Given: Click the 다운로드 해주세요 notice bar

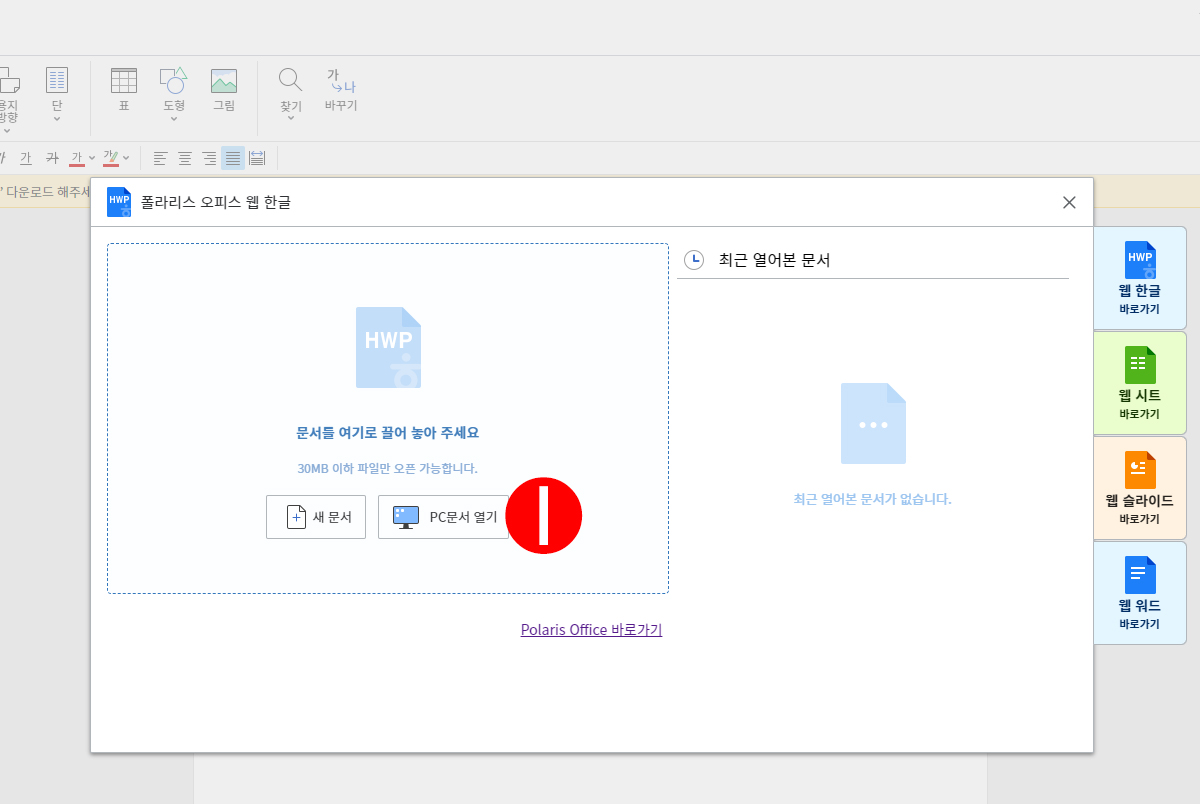Looking at the screenshot, I should [x=45, y=191].
